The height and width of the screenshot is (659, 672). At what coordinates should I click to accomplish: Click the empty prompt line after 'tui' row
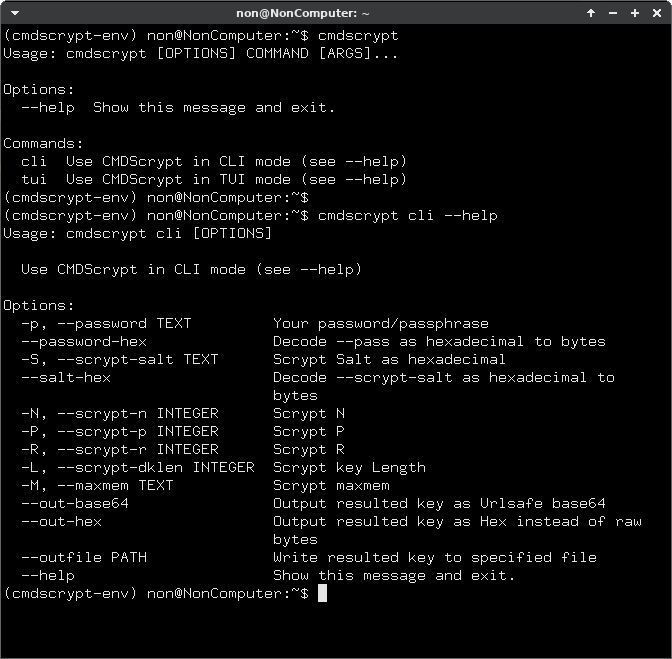coord(156,198)
